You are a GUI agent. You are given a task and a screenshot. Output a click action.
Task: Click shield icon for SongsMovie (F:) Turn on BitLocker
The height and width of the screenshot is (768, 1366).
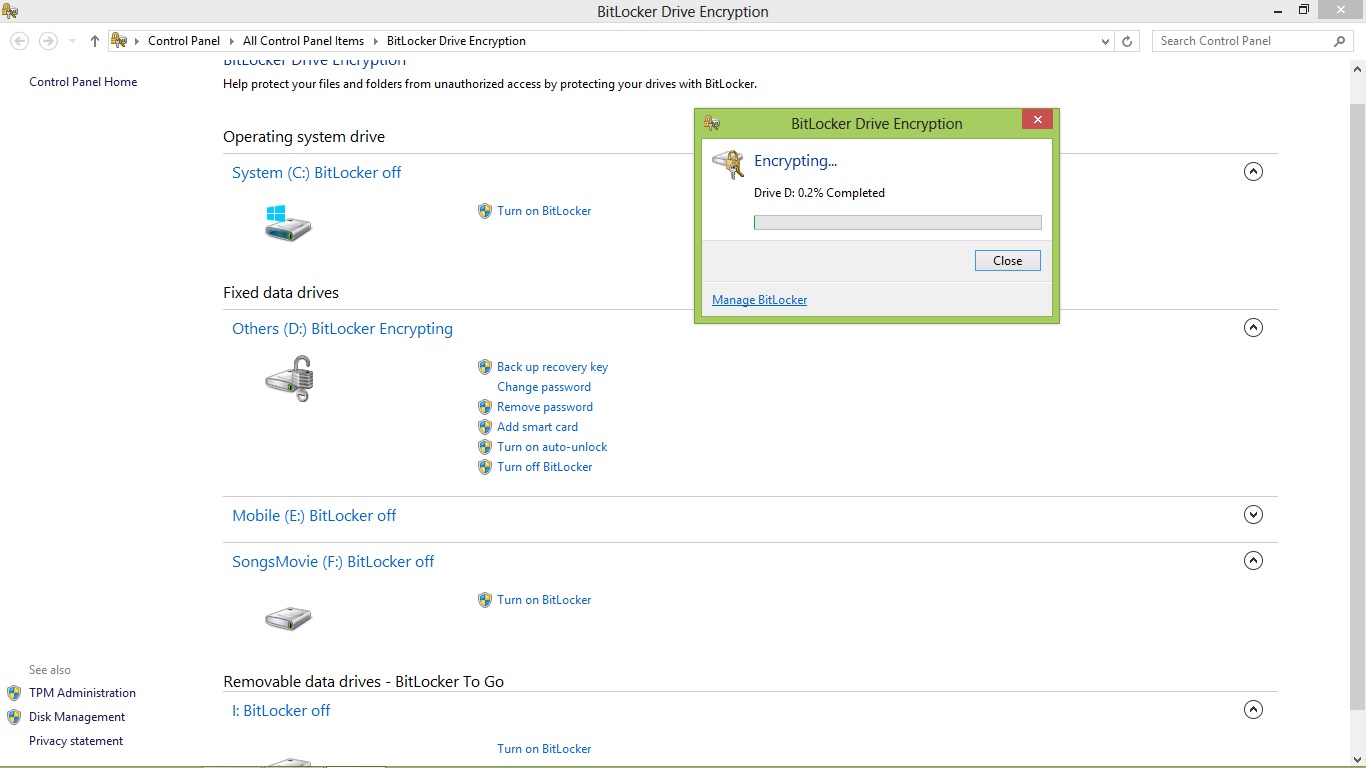coord(485,600)
